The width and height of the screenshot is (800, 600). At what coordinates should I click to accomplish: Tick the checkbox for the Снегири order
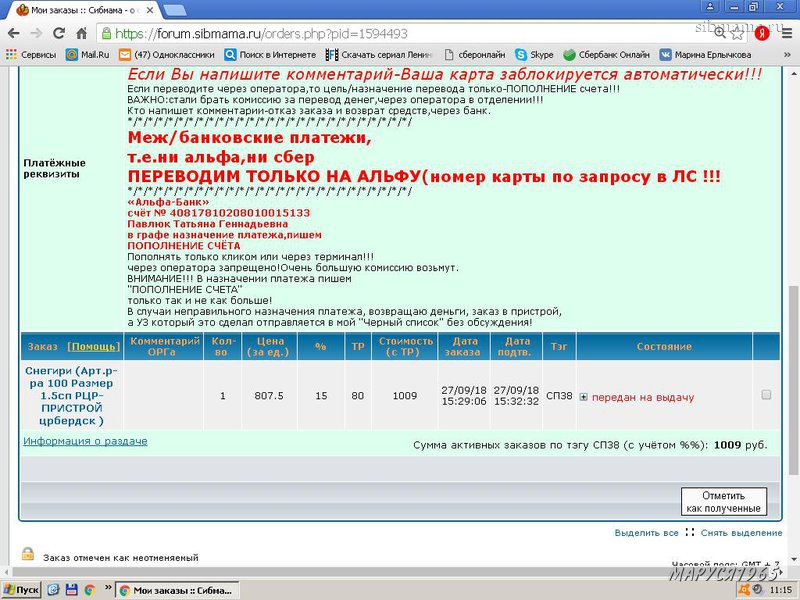[766, 395]
